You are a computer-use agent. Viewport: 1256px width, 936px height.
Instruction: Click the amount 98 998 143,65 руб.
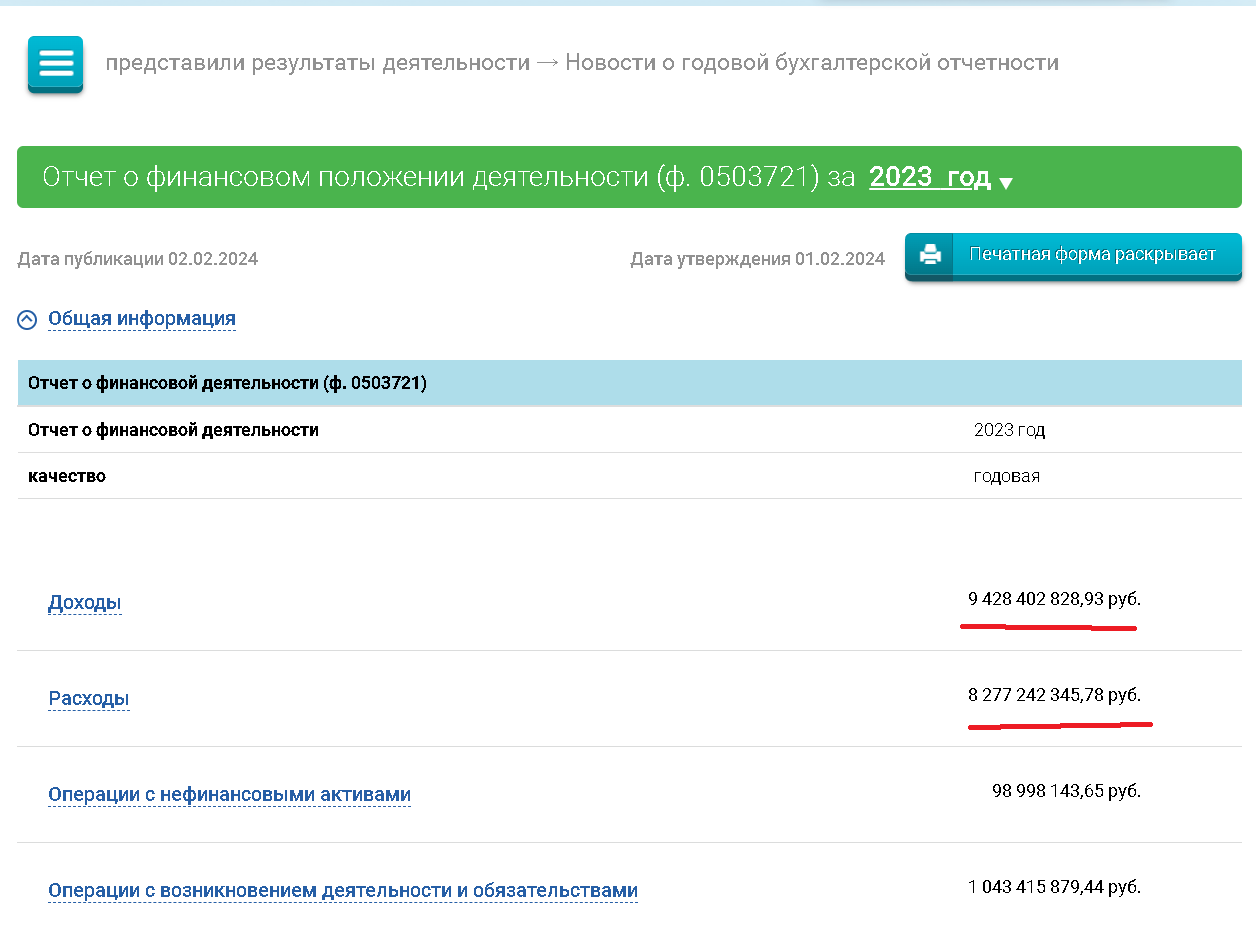click(1065, 792)
